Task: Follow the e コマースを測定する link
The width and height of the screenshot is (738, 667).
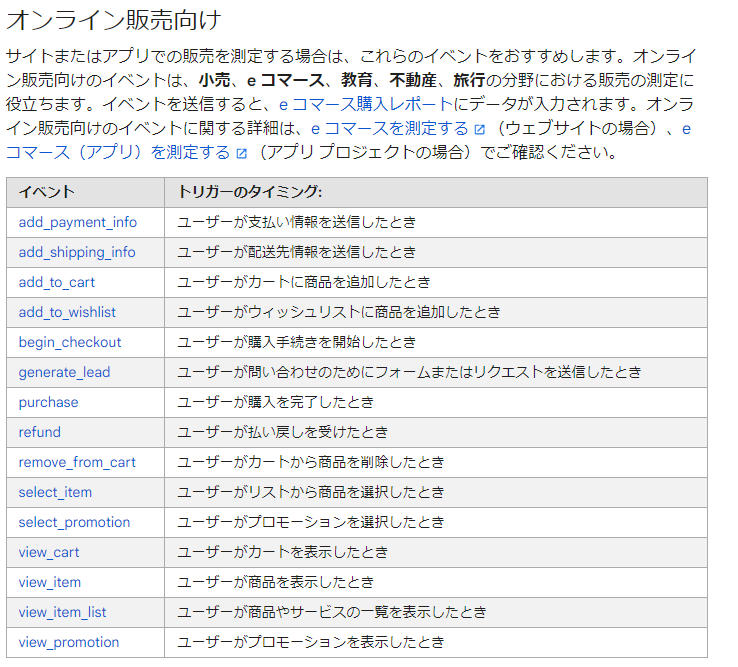Action: [390, 128]
